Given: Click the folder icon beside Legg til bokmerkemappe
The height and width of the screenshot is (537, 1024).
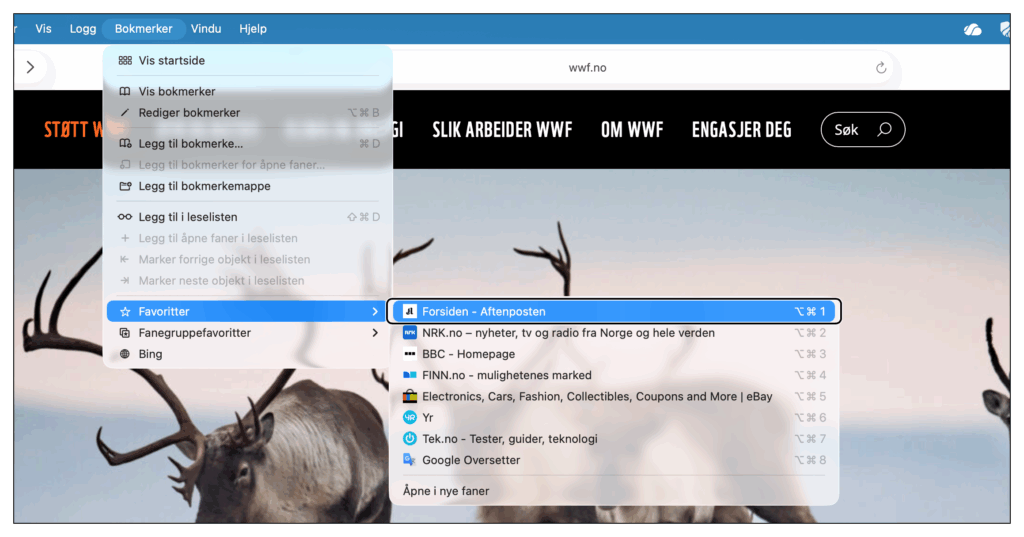Looking at the screenshot, I should tap(125, 186).
